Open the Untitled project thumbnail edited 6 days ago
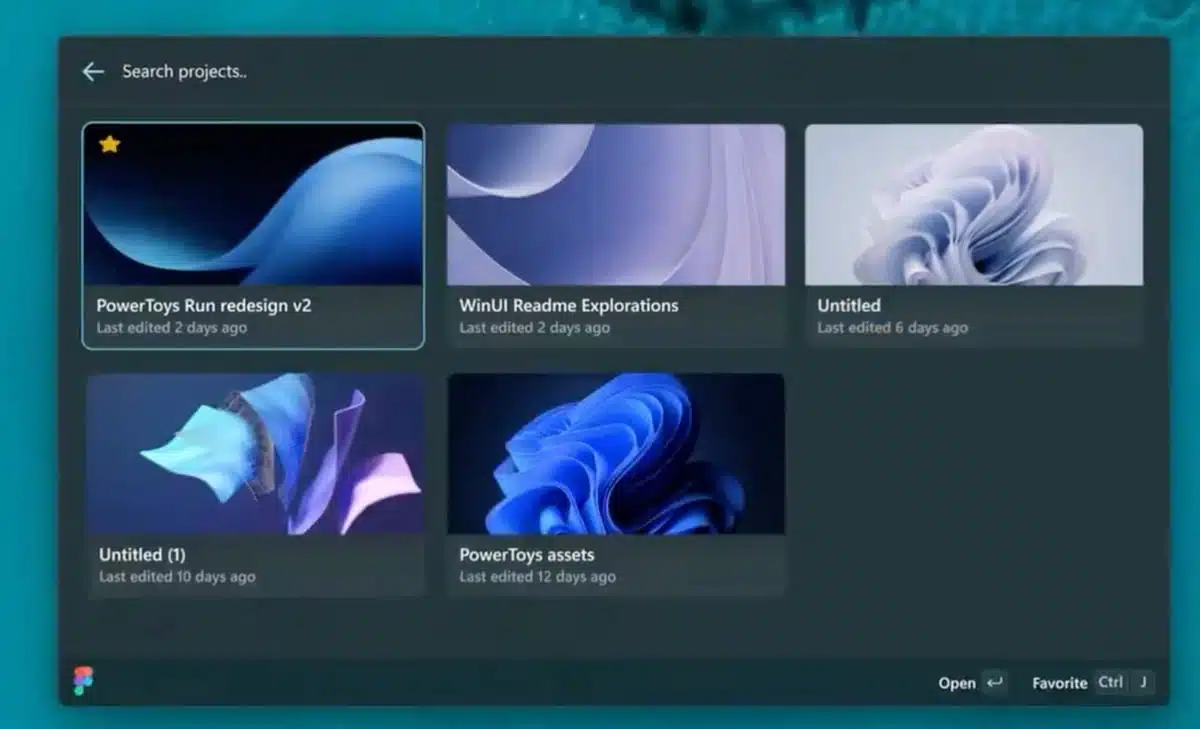 pos(974,205)
